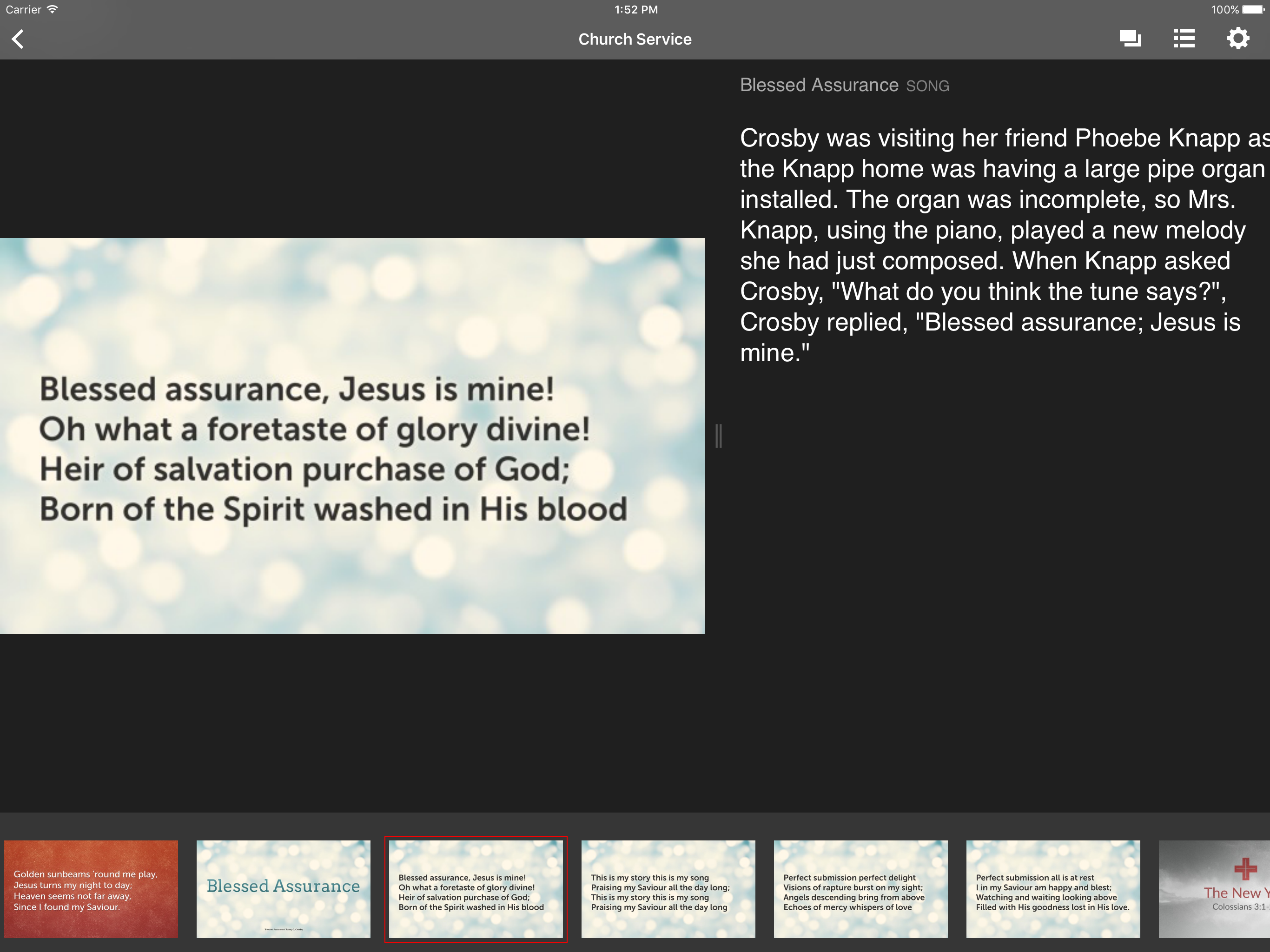Select Blessed assurance verse slide thumbnail
The width and height of the screenshot is (1270, 952).
tap(476, 889)
